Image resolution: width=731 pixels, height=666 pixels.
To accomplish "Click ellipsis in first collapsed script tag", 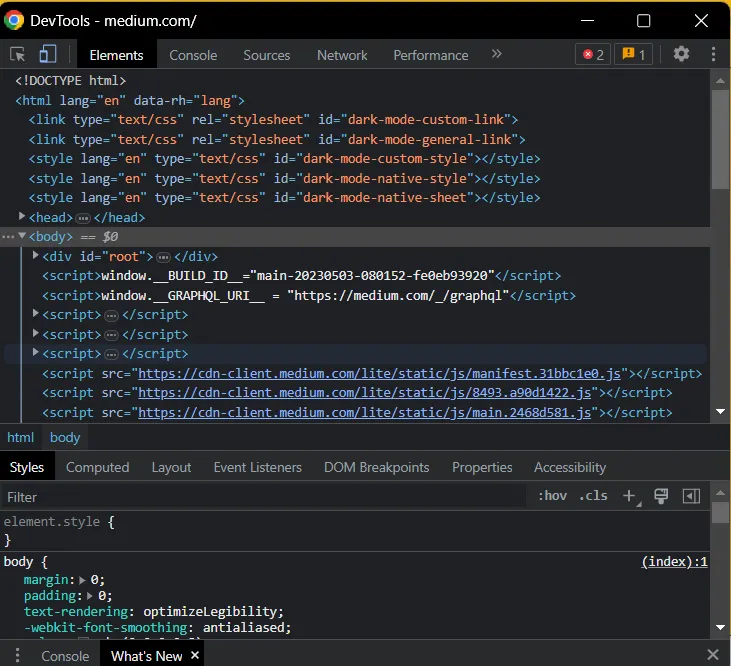I will (111, 316).
